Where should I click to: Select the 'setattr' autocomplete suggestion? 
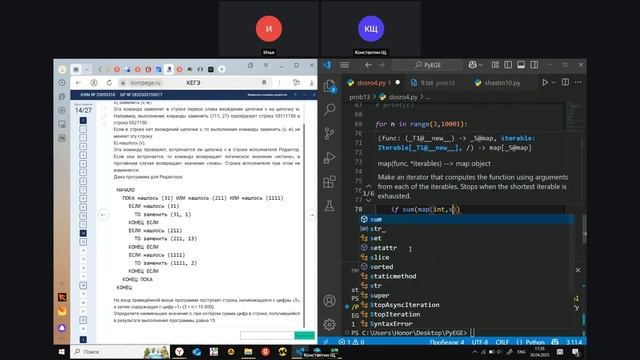point(467,248)
